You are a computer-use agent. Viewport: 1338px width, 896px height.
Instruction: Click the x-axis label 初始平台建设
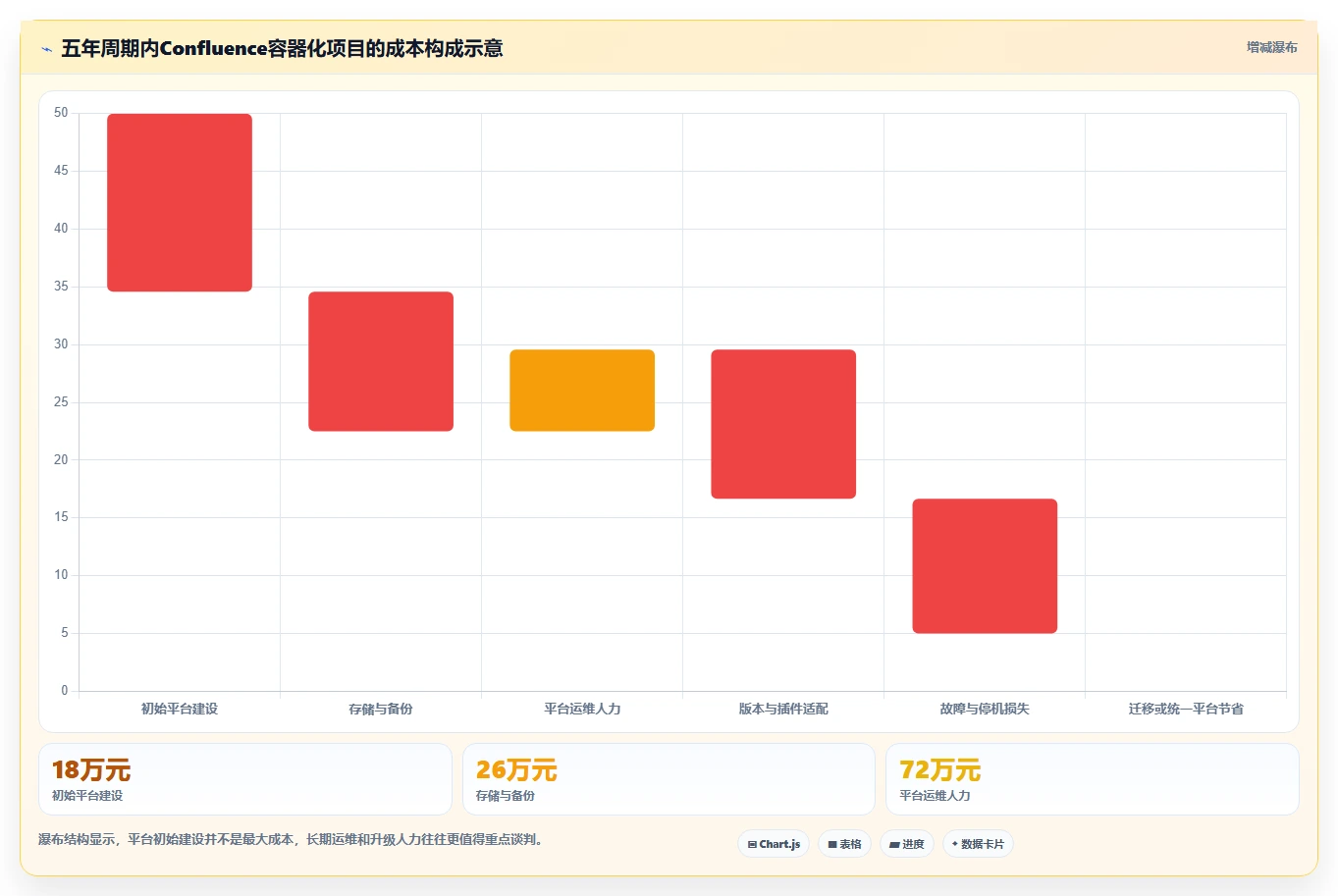[x=180, y=709]
